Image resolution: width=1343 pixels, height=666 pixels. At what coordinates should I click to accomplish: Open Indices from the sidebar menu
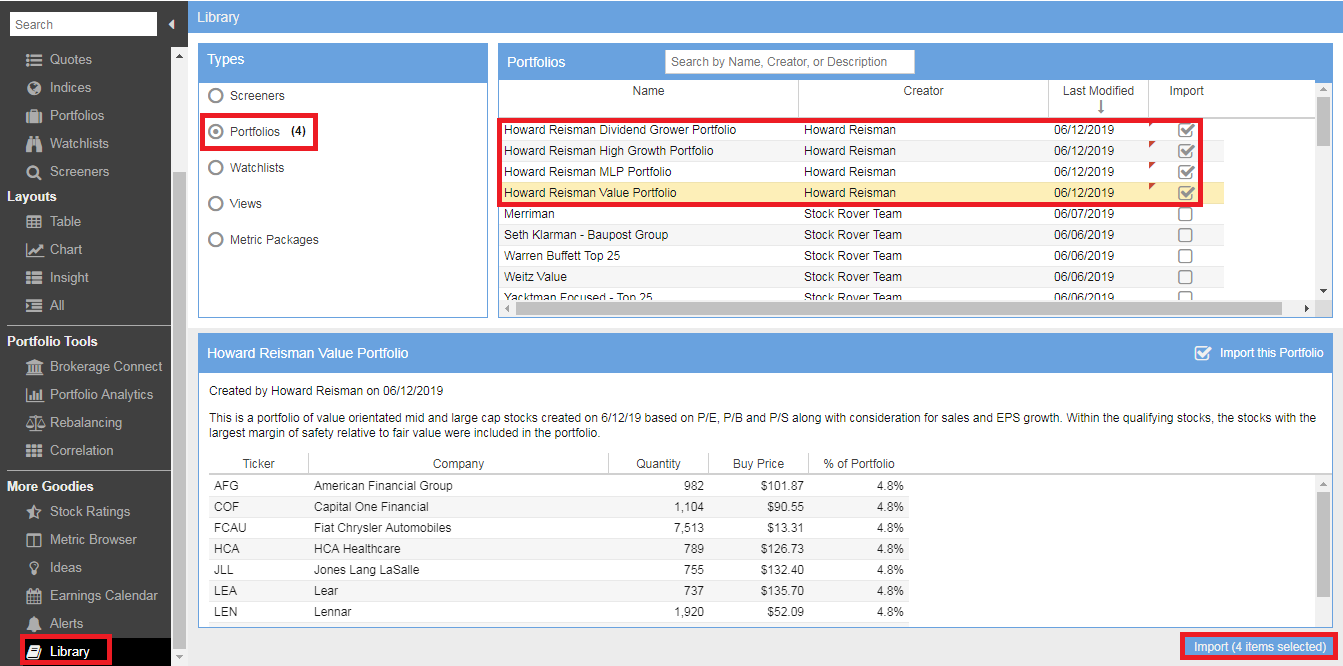point(70,88)
